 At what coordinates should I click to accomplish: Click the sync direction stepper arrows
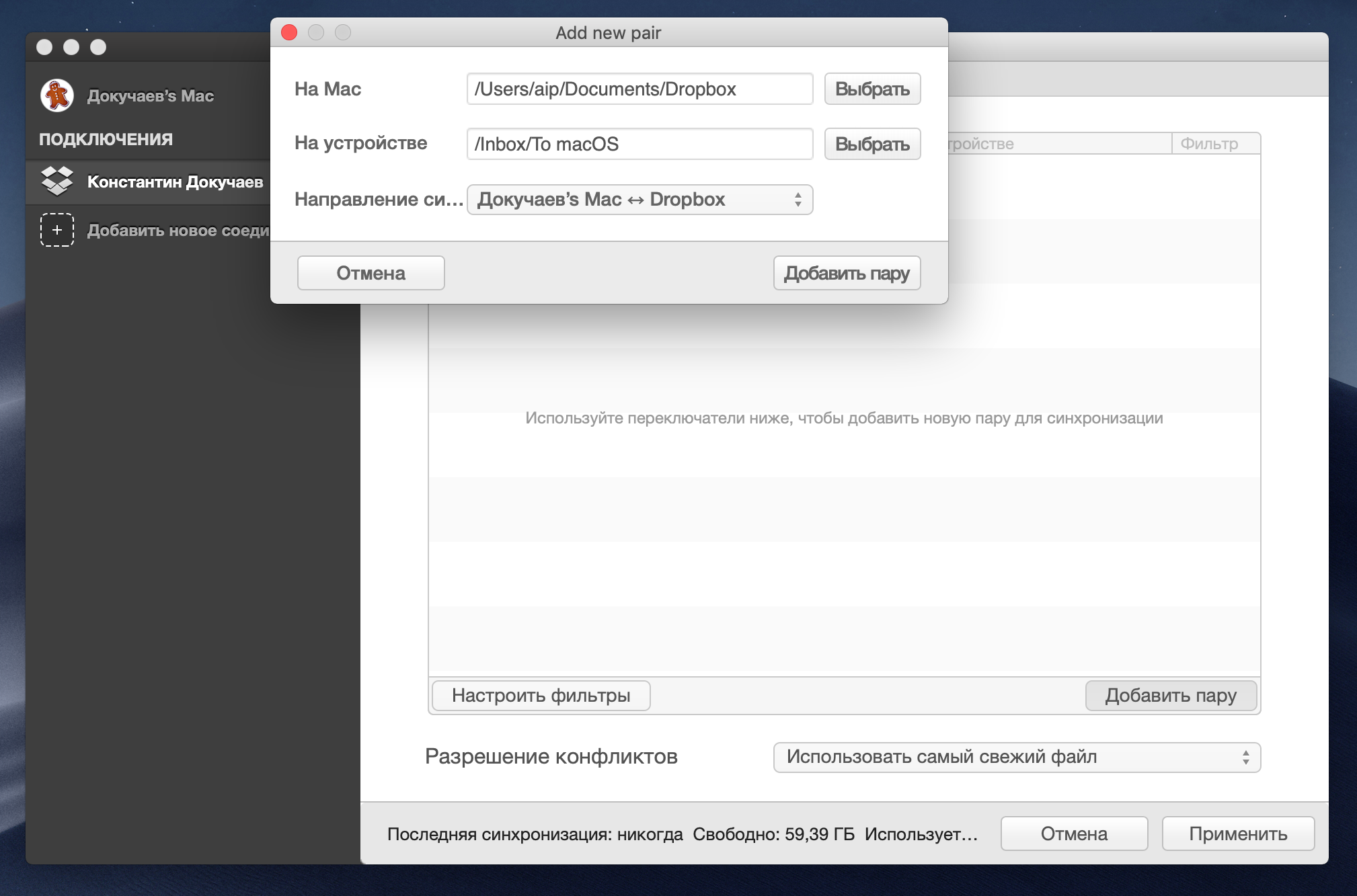point(798,200)
